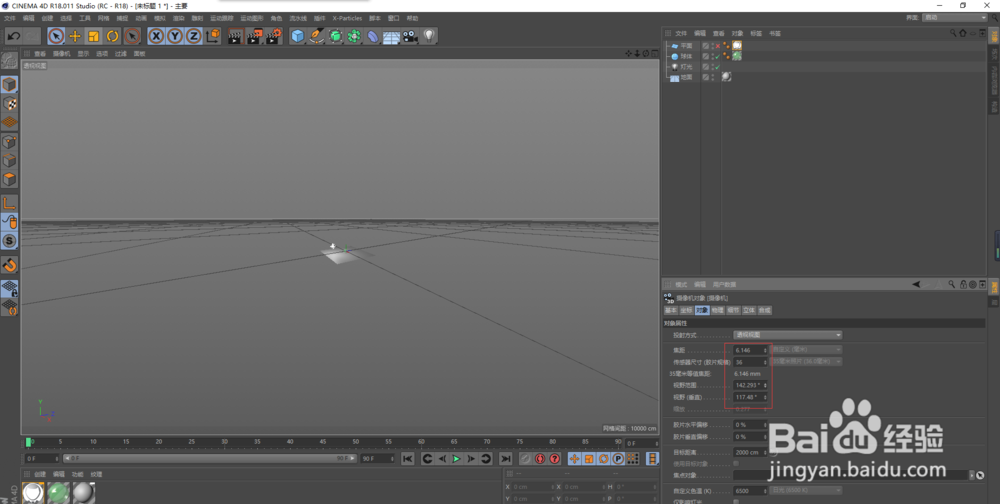
Task: Click frame 45 on the timeline ruler
Action: coord(323,442)
